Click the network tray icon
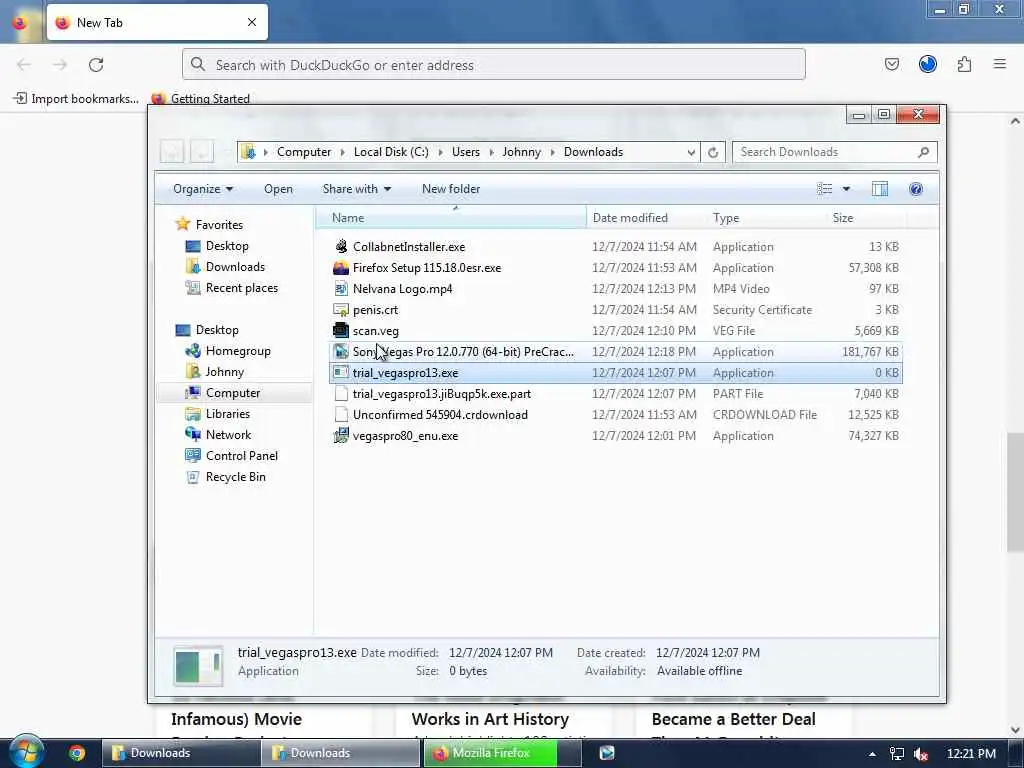Screen dimensions: 1024x768 897,754
